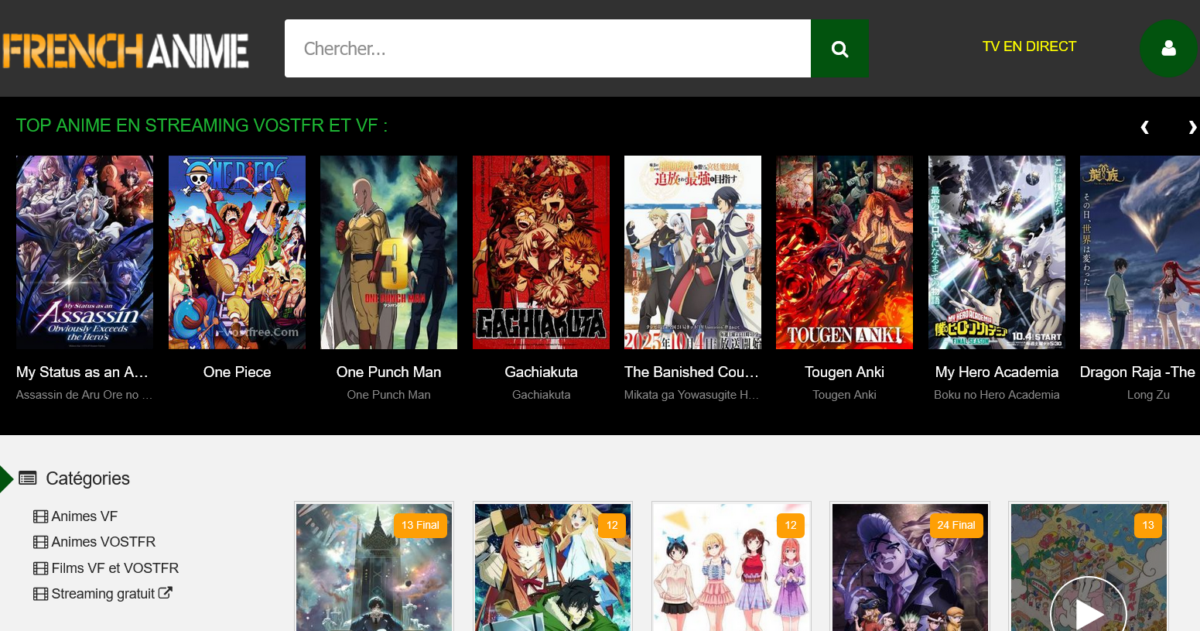
Task: Click the Catégories list header icon
Action: (27, 478)
